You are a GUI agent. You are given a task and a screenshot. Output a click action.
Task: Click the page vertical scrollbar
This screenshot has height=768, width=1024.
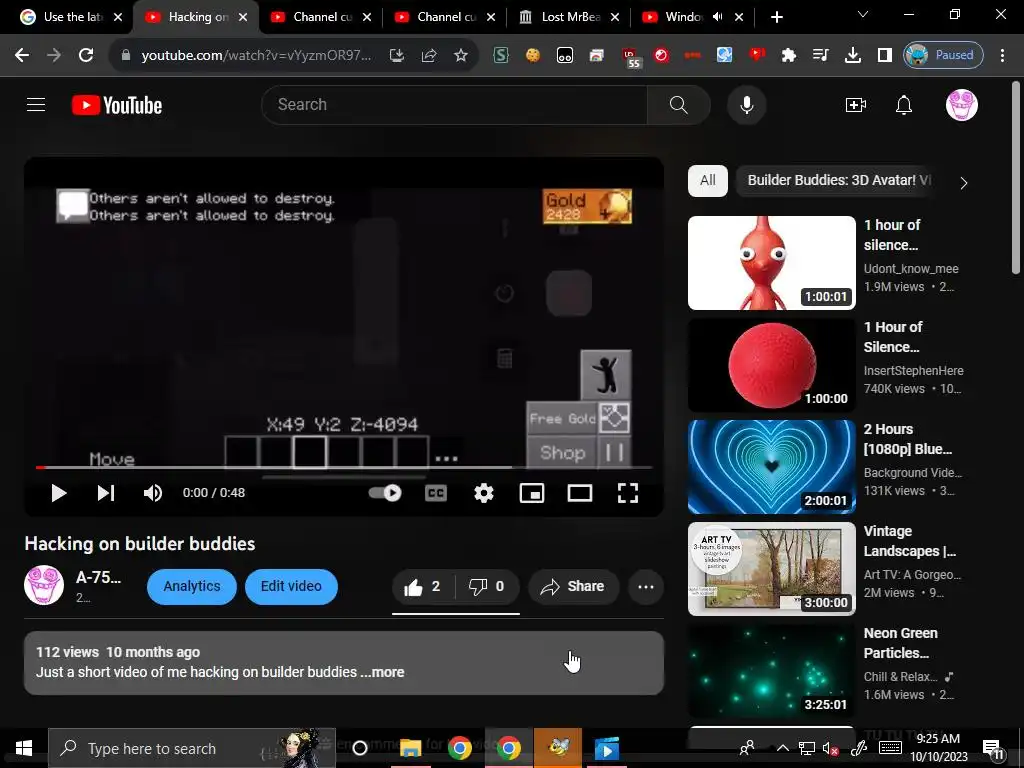[1016, 176]
